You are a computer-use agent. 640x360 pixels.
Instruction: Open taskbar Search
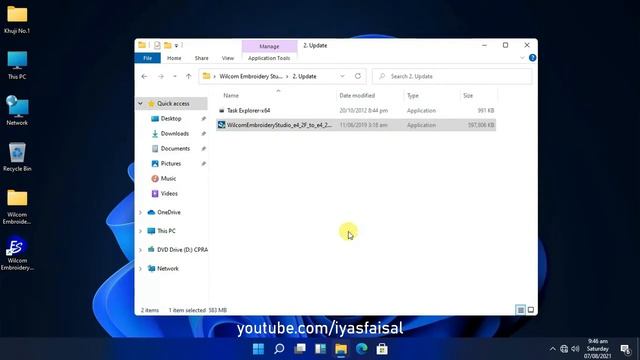279,349
